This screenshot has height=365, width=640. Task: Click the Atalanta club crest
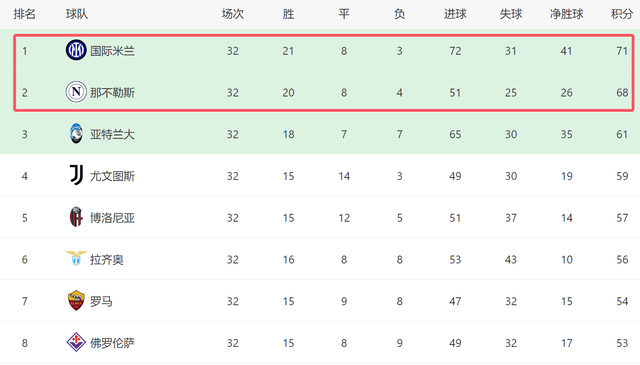point(76,134)
